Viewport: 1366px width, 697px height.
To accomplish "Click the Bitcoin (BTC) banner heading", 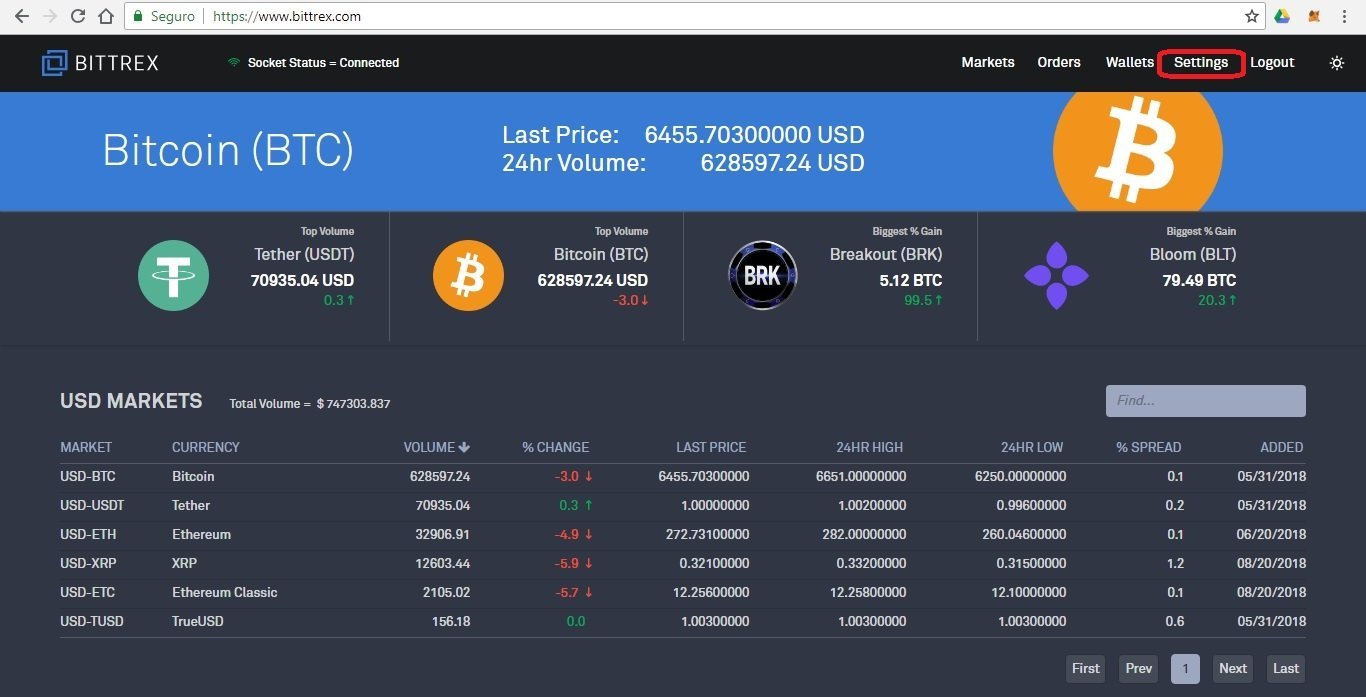I will [x=228, y=150].
